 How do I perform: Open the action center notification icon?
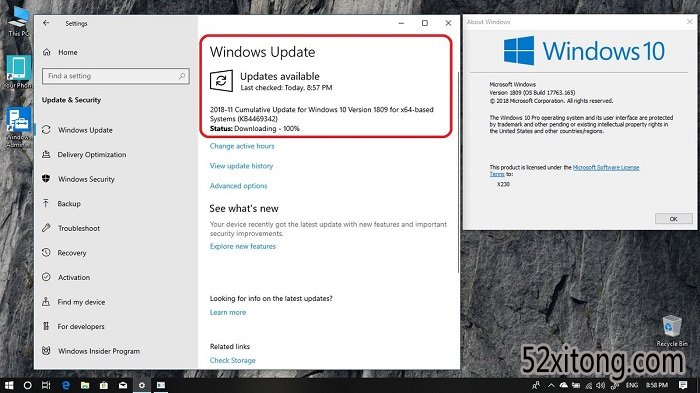(x=683, y=385)
